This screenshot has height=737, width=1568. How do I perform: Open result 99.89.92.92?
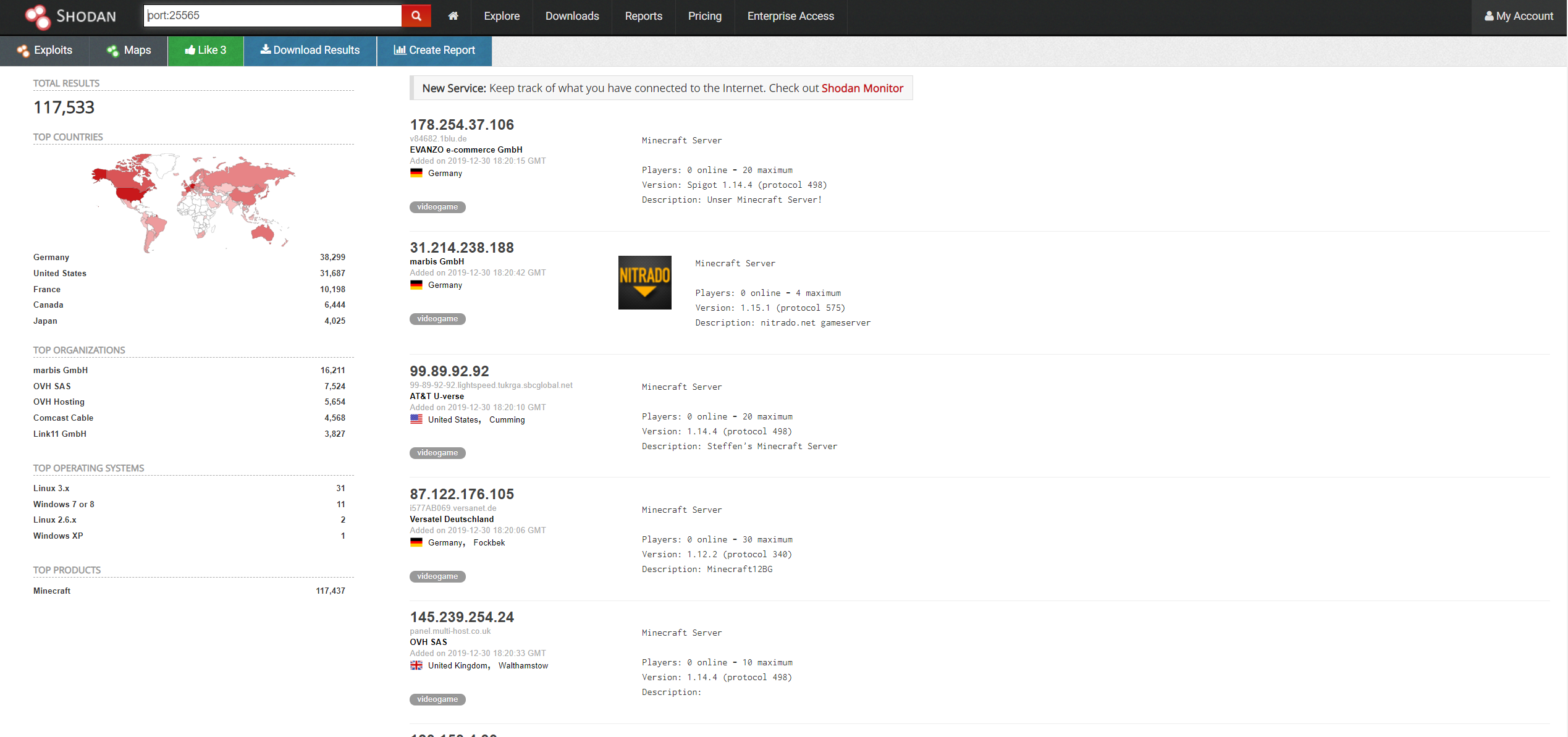[449, 371]
